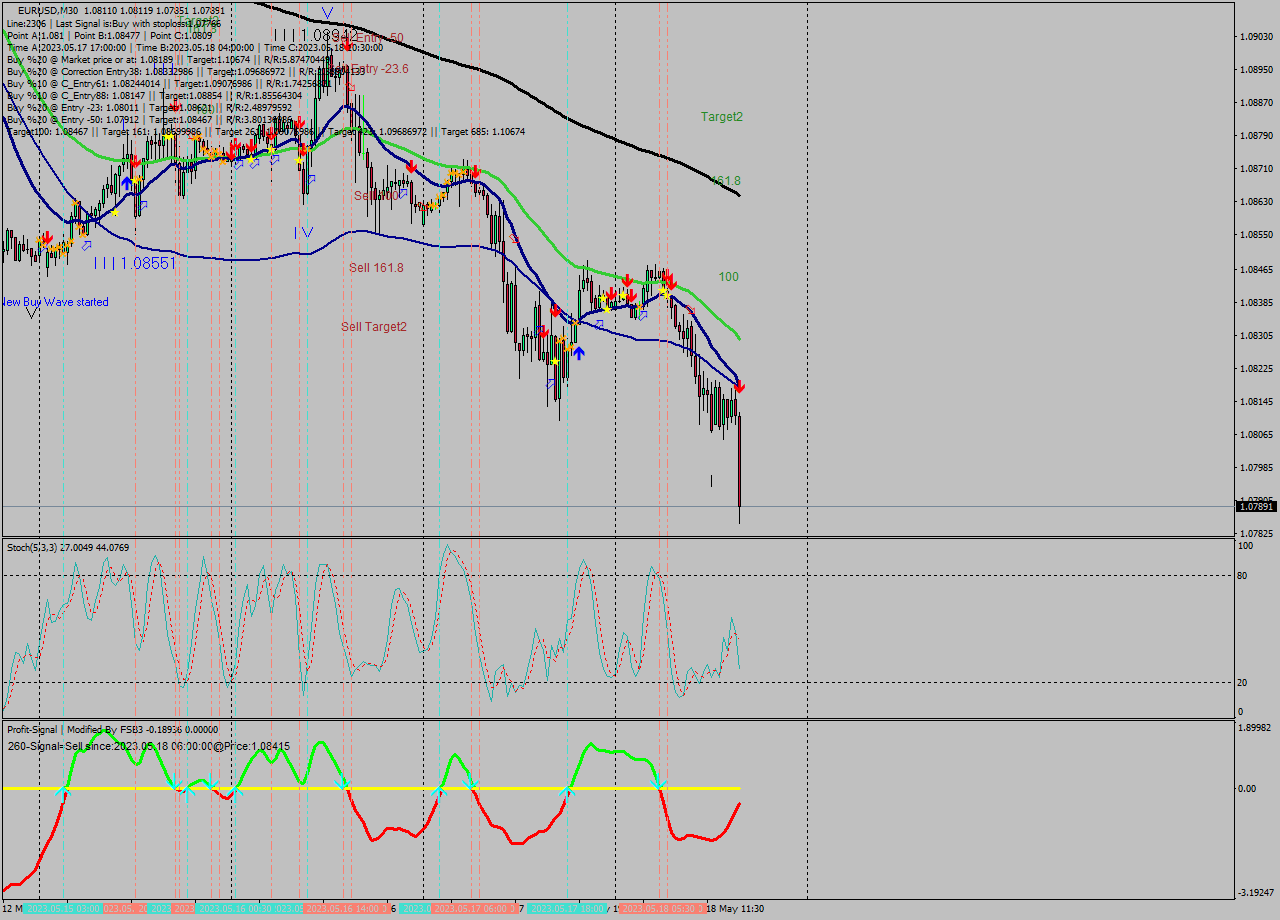1280x920 pixels.
Task: Click the 'Sell 161.8' level label
Action: pyautogui.click(x=376, y=268)
